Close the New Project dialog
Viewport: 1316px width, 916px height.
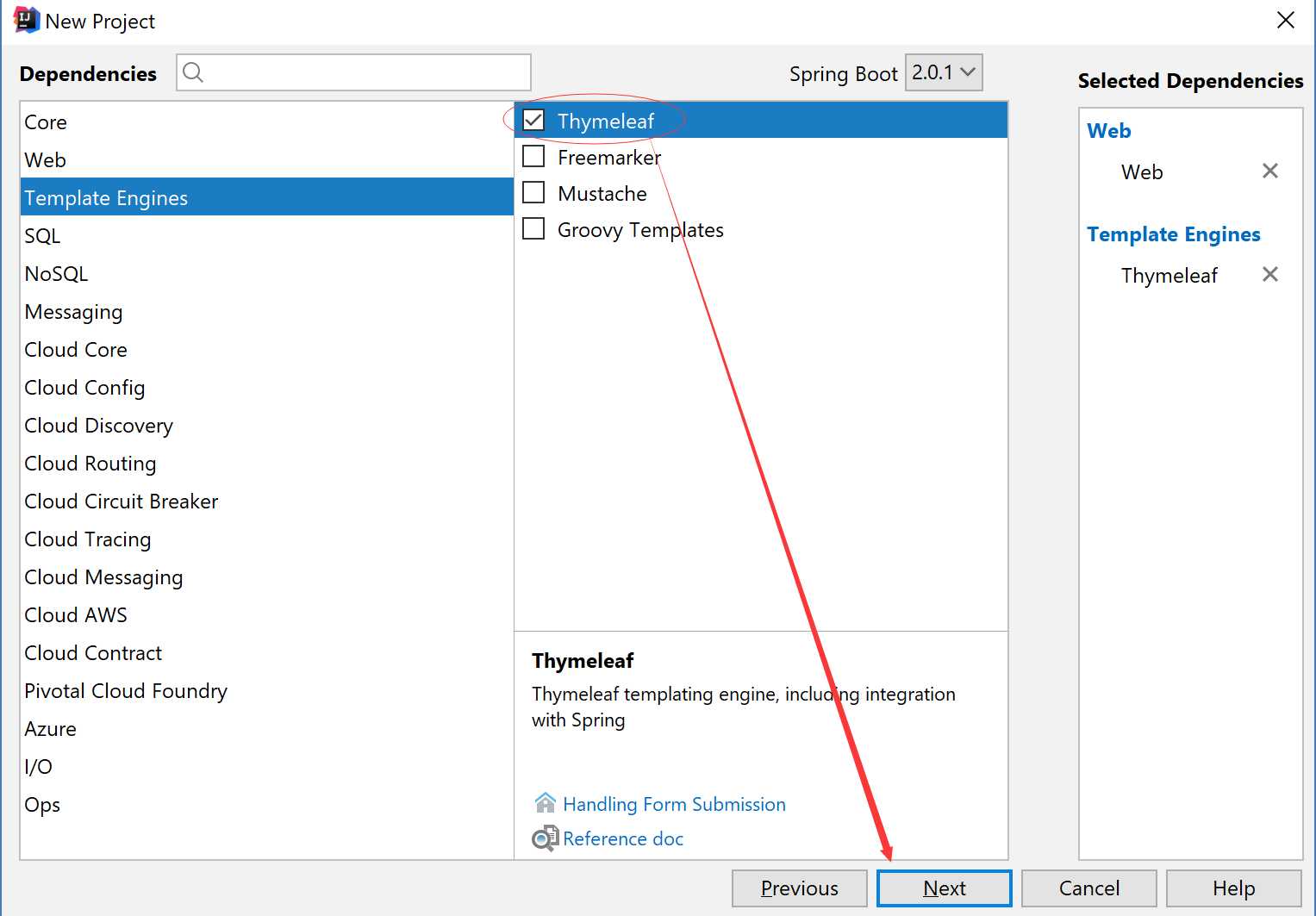tap(1285, 20)
